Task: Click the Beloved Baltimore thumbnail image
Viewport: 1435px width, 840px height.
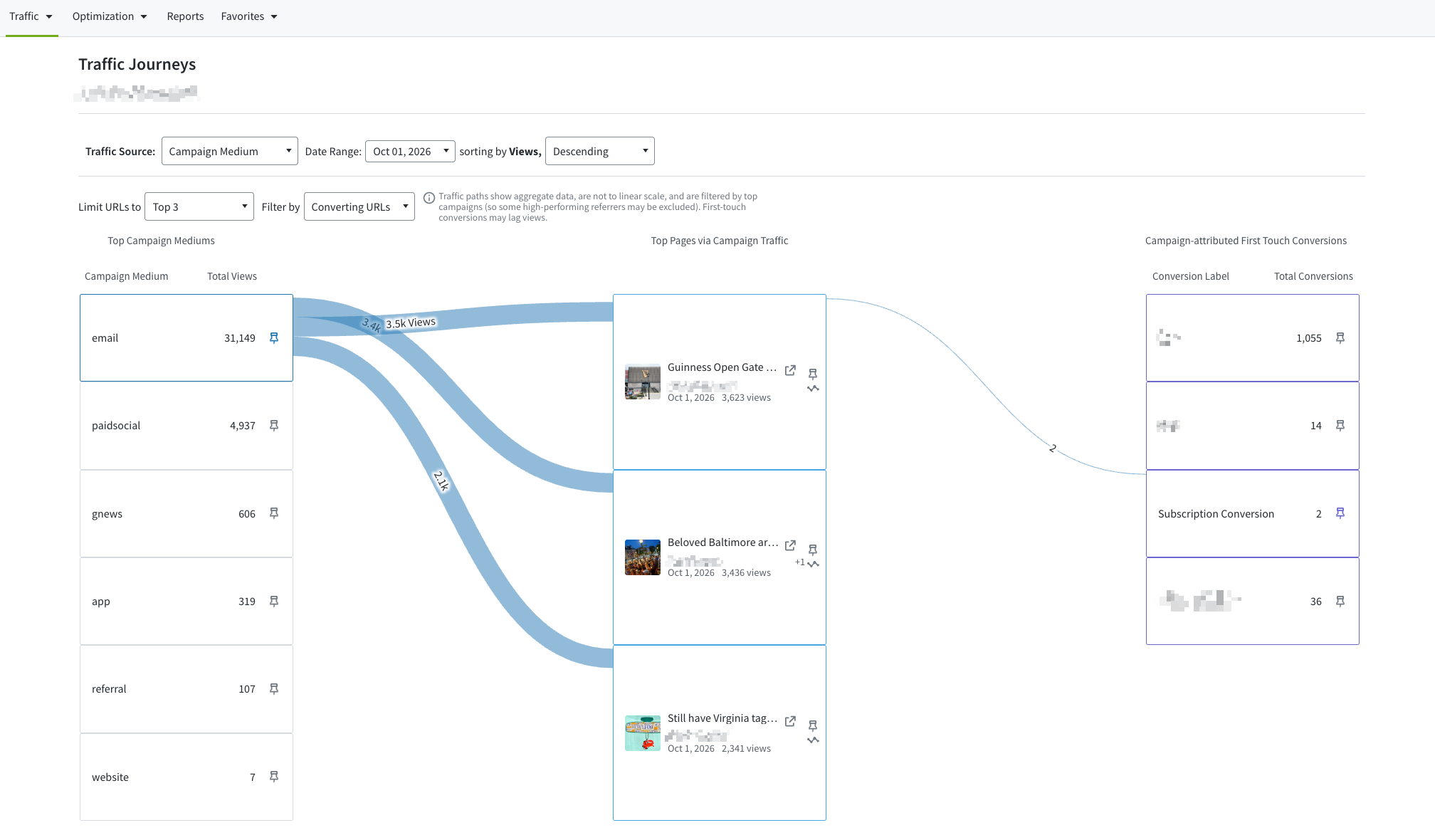Action: pos(643,557)
